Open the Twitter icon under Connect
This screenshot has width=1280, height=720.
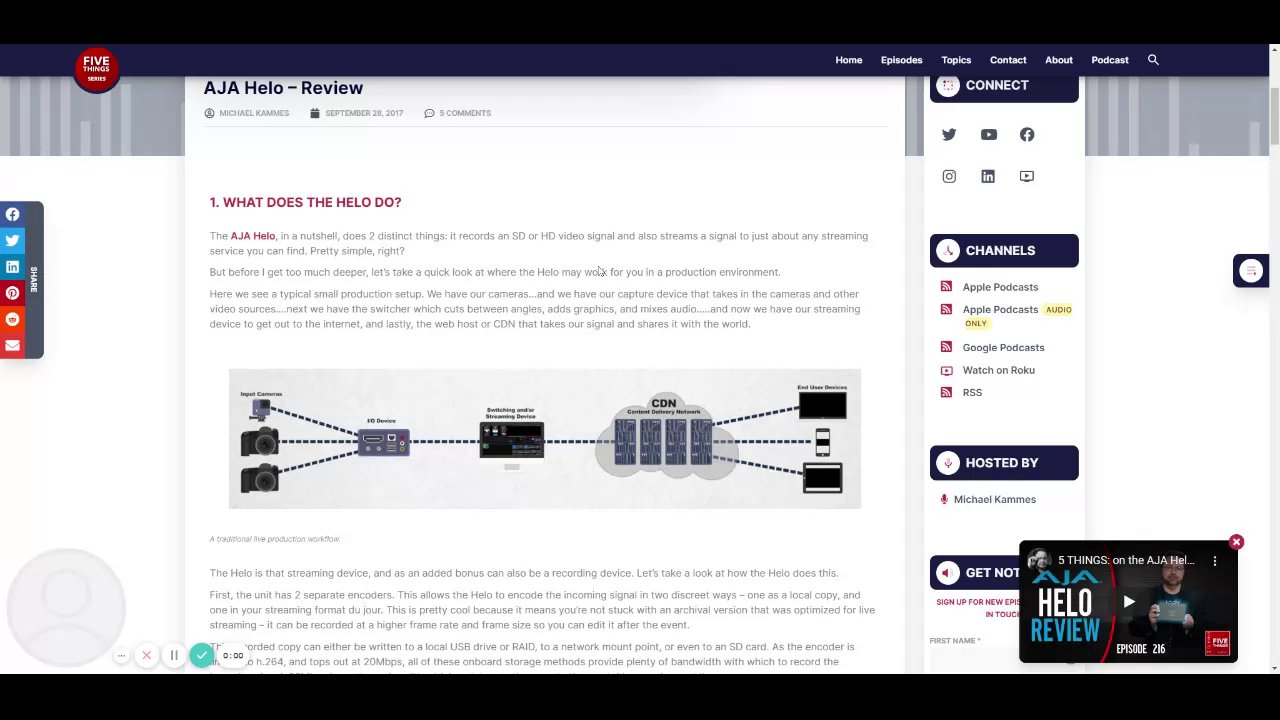(x=949, y=135)
